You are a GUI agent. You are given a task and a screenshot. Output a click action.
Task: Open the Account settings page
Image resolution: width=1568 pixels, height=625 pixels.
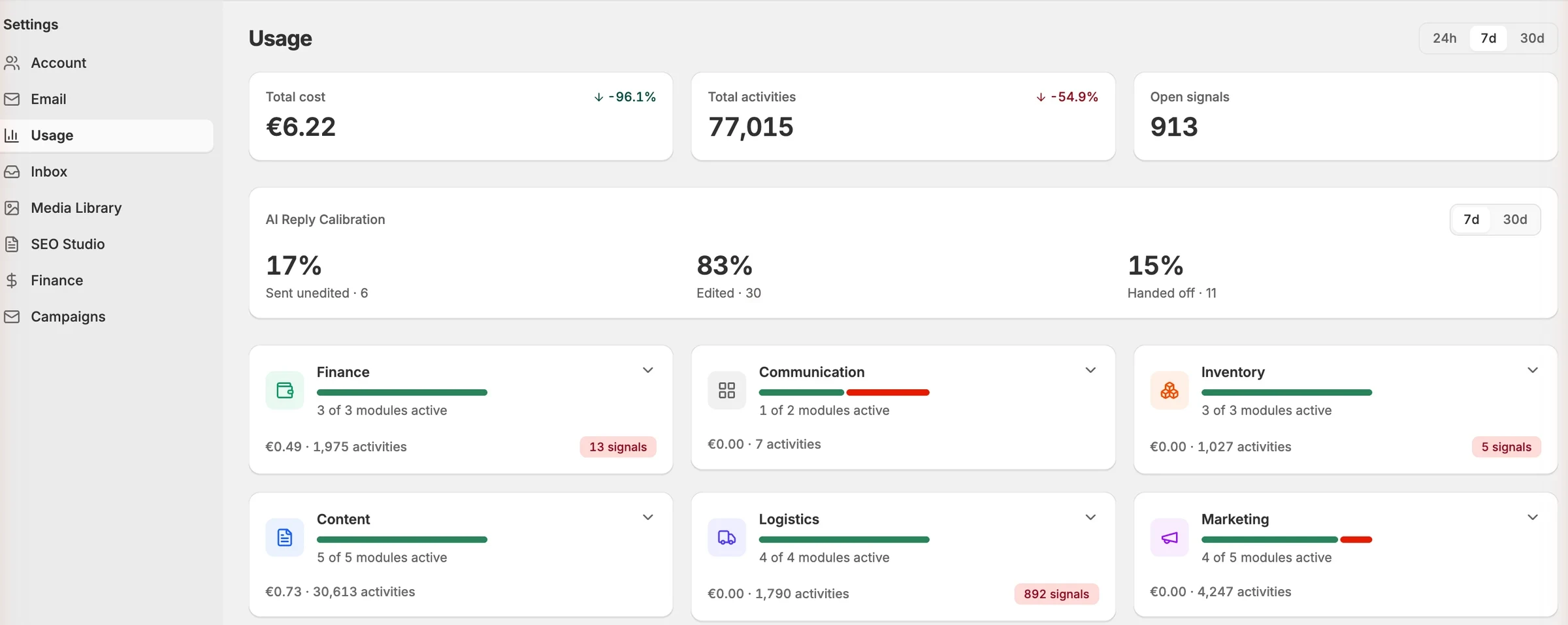click(x=106, y=63)
